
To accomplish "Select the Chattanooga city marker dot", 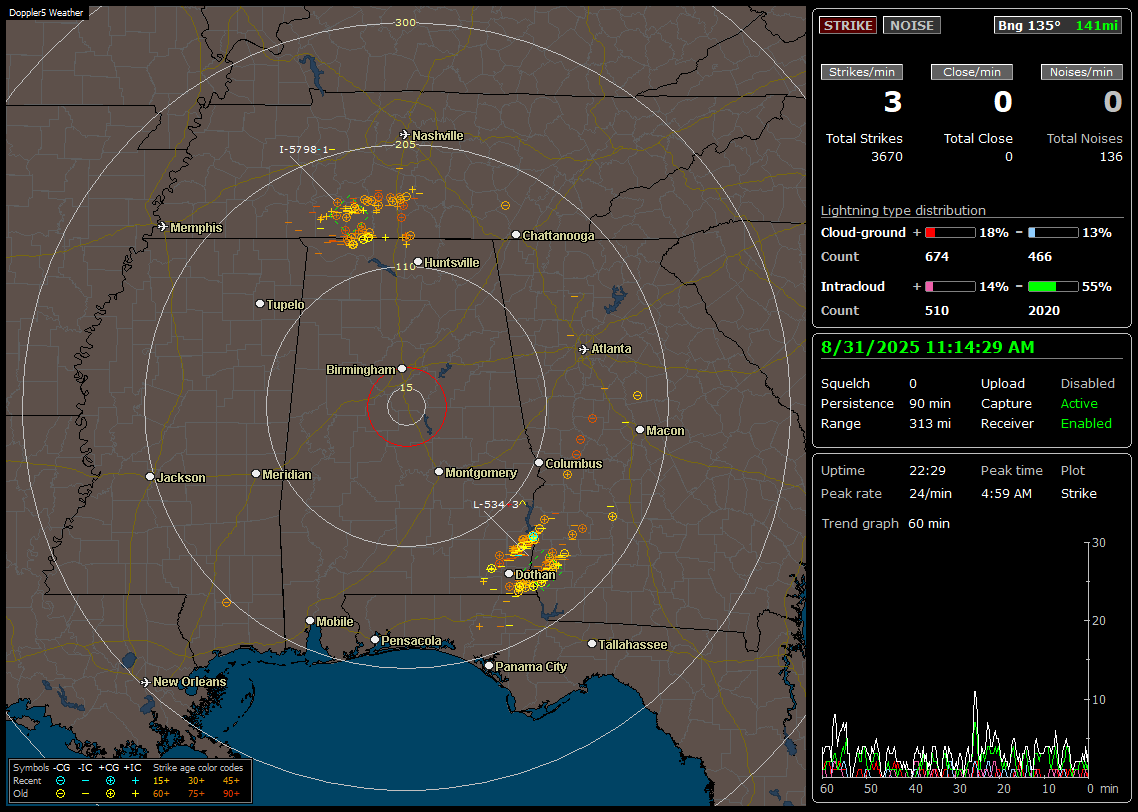I will coord(516,235).
